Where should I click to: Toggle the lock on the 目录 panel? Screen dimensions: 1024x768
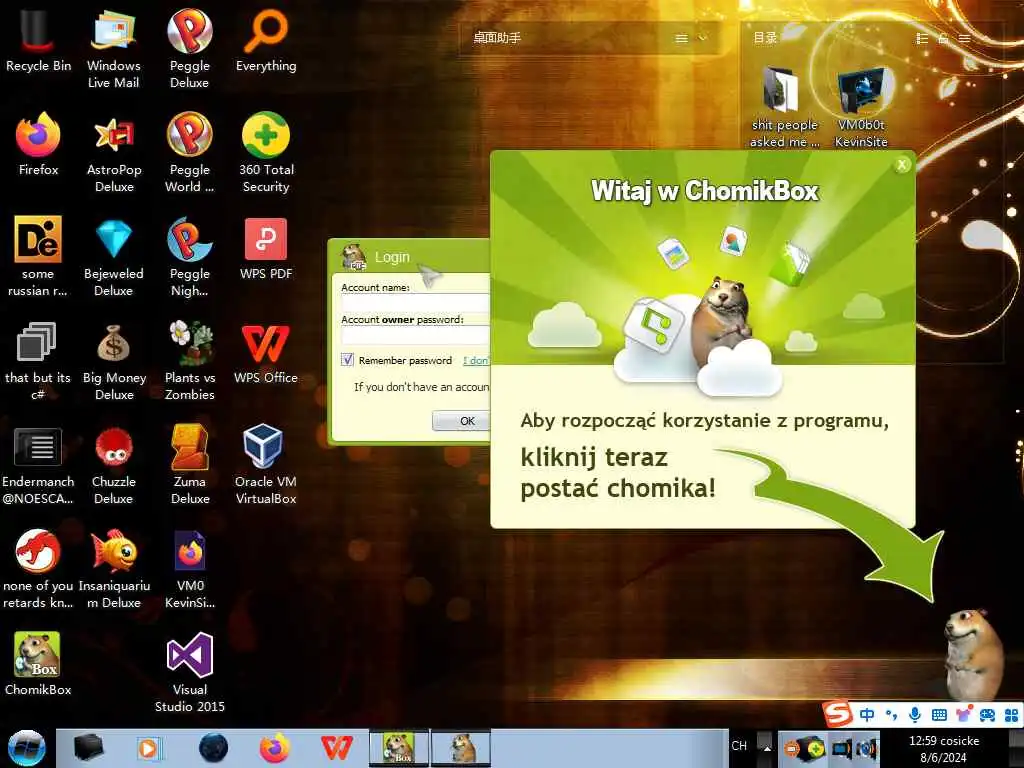click(943, 39)
